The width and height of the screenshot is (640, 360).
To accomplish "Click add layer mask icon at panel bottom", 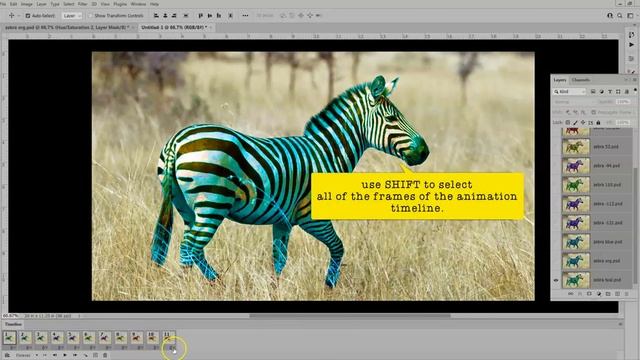I will point(589,293).
